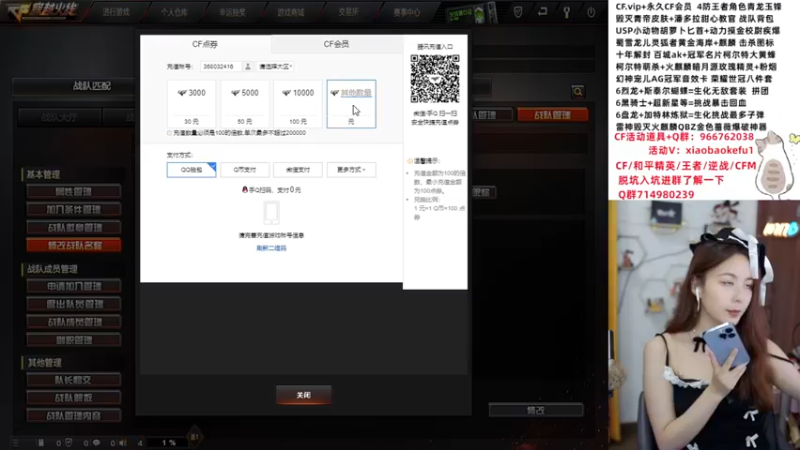Click the 修改 button at bottom right

pyautogui.click(x=536, y=410)
